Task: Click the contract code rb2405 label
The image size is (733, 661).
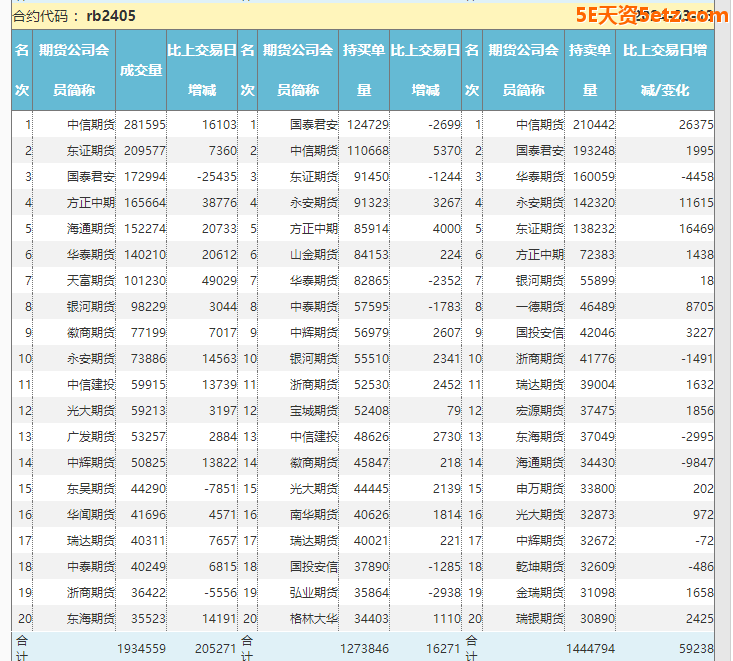Action: [x=111, y=16]
